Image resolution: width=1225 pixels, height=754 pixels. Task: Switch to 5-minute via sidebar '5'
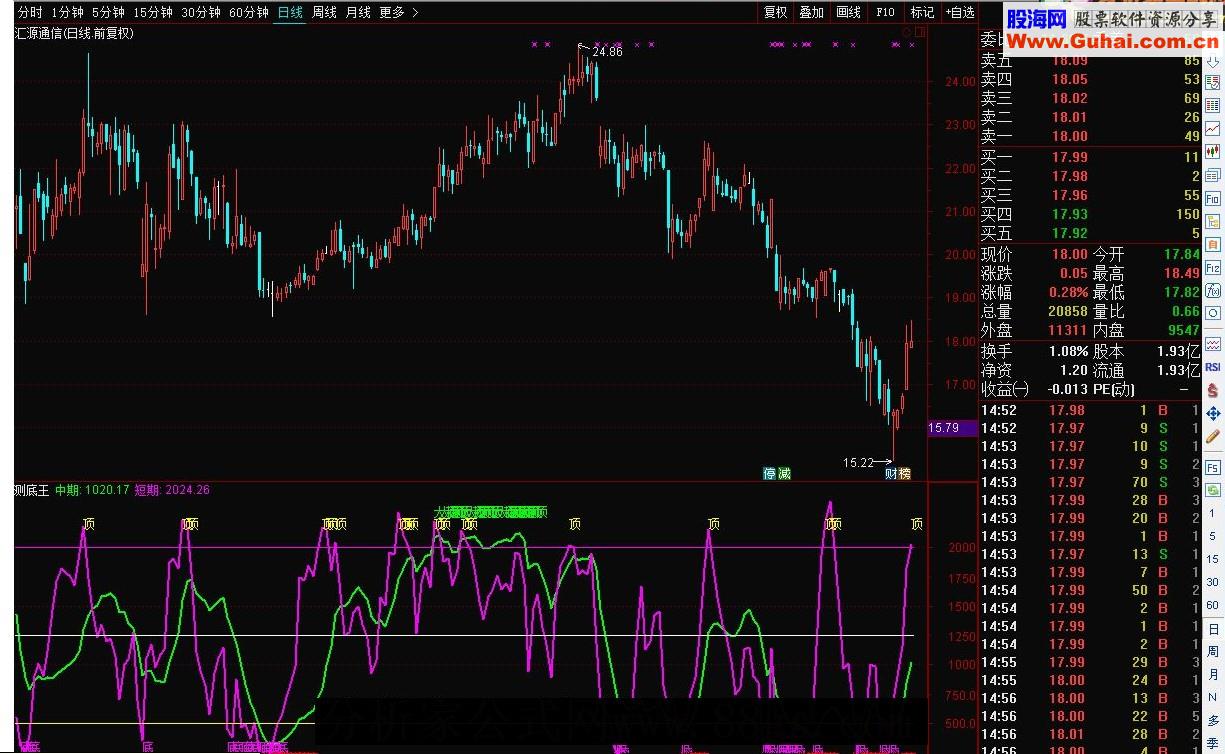[x=1212, y=537]
